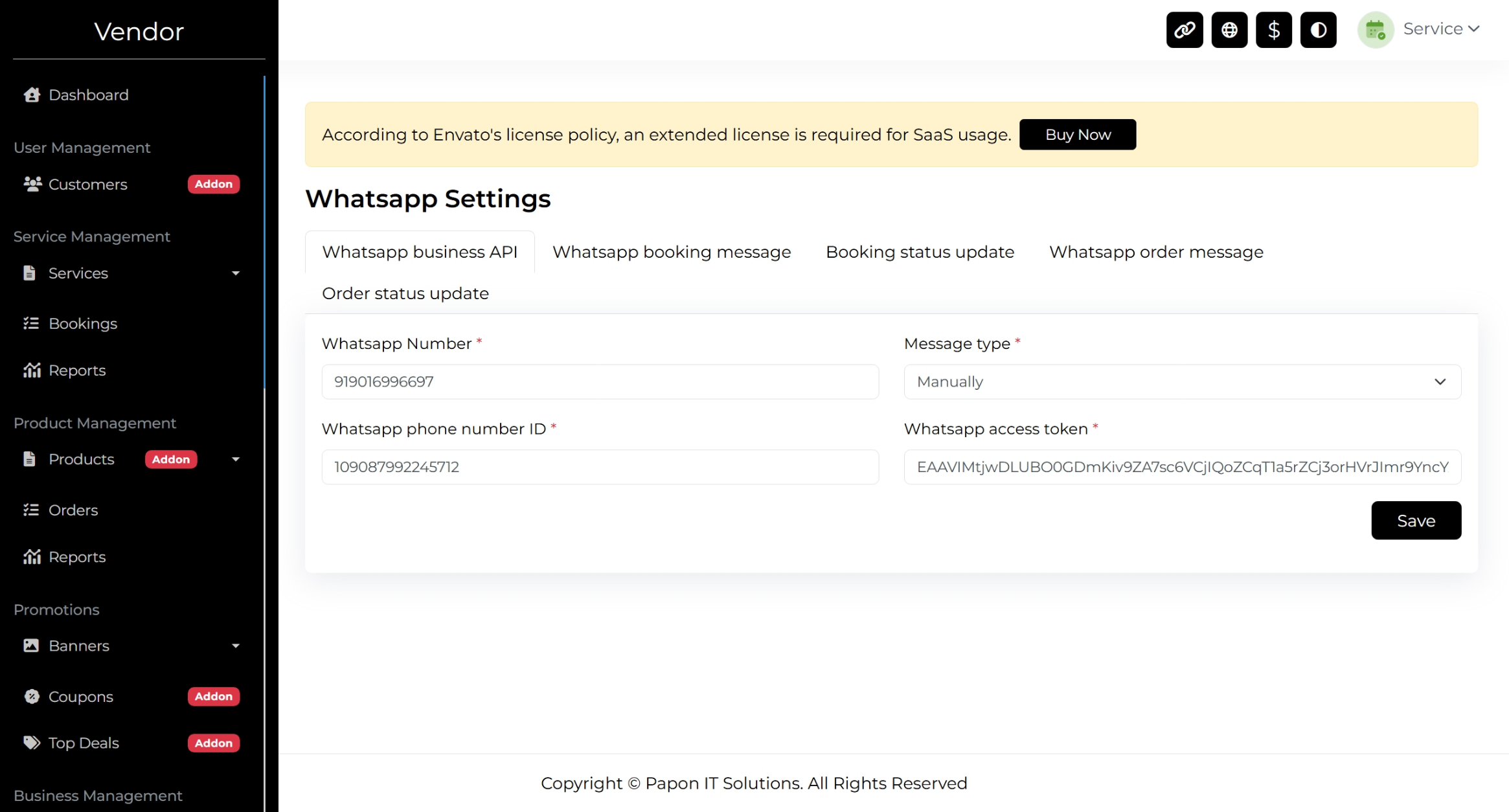The width and height of the screenshot is (1509, 812).
Task: Click the Top Deals tags icon
Action: click(32, 743)
